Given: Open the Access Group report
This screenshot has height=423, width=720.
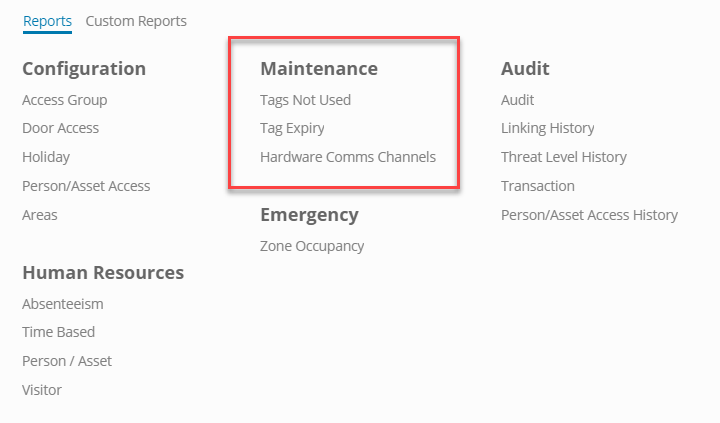Looking at the screenshot, I should 64,100.
